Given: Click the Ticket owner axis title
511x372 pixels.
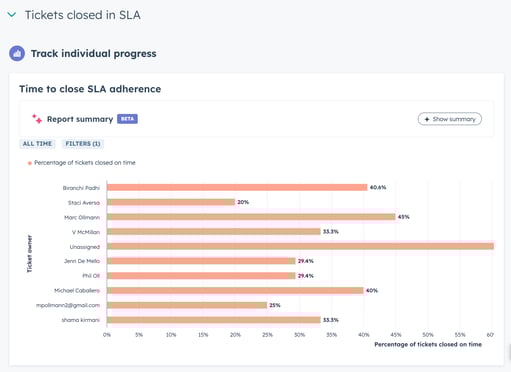Looking at the screenshot, I should click(29, 254).
